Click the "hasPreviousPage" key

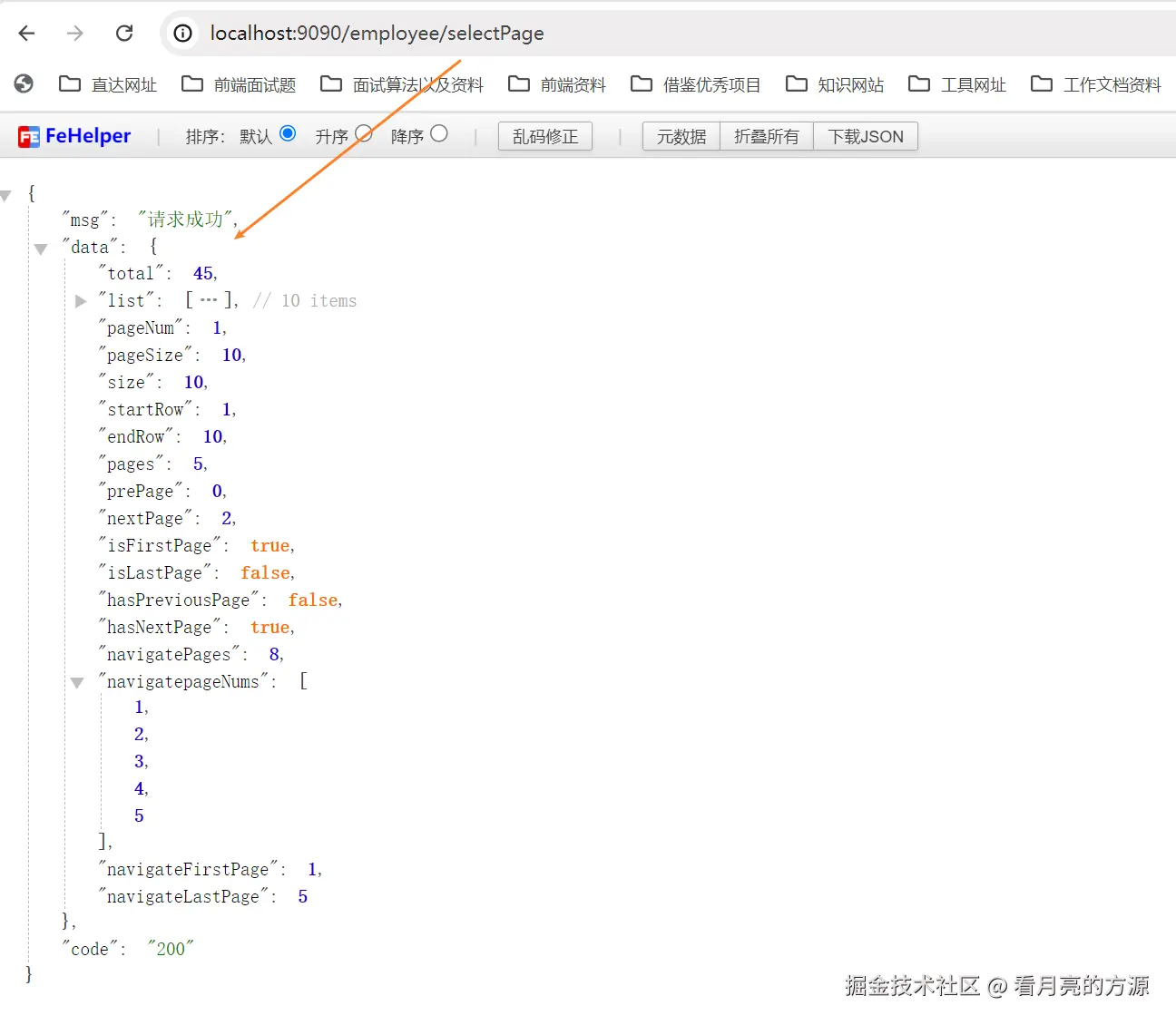click(179, 600)
